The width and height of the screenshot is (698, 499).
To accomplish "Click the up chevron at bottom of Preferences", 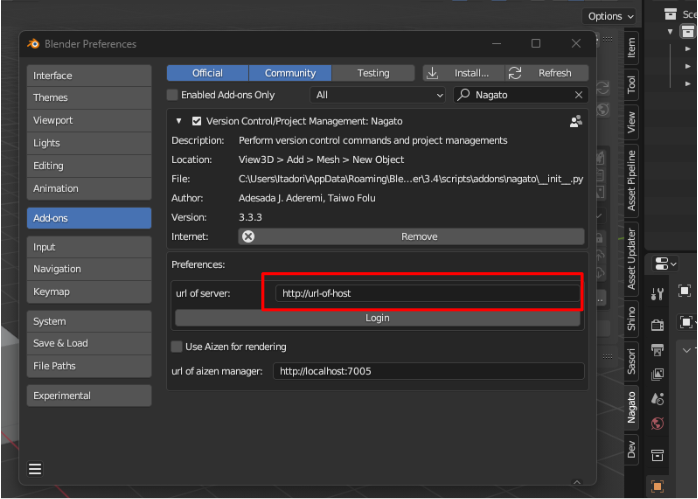I will click(576, 482).
